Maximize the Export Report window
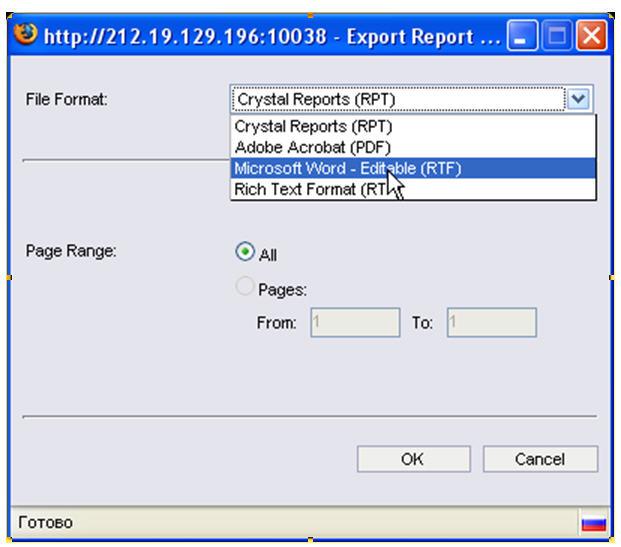This screenshot has width=621, height=547. pos(557,36)
